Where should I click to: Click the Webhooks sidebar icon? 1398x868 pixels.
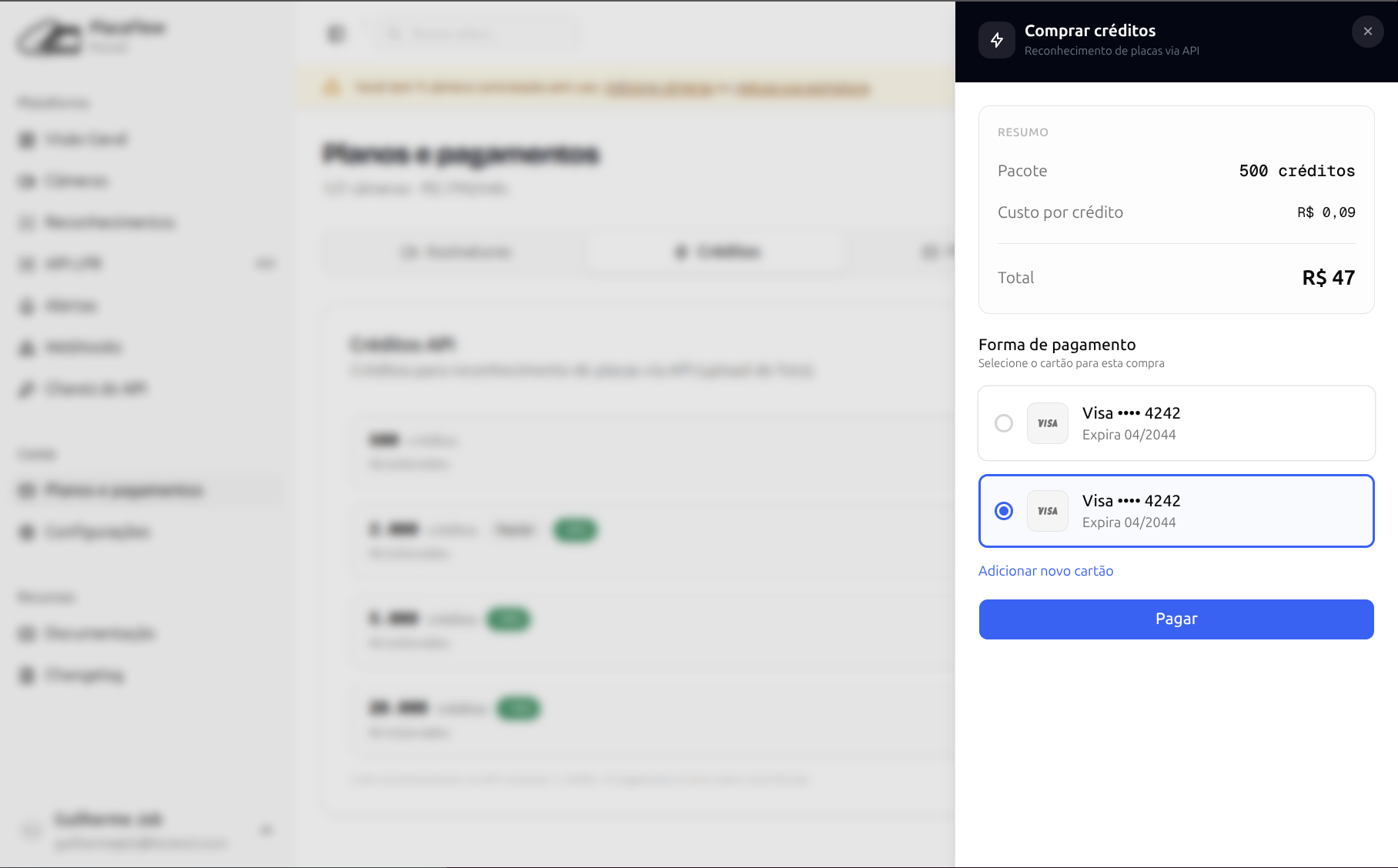(27, 348)
